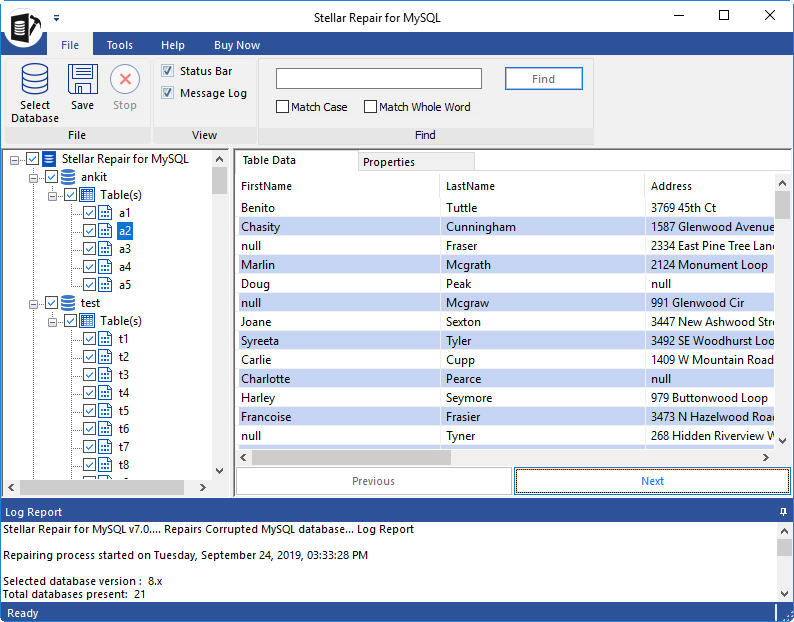Image resolution: width=794 pixels, height=622 pixels.
Task: Click table icon beside a2
Action: 106,231
